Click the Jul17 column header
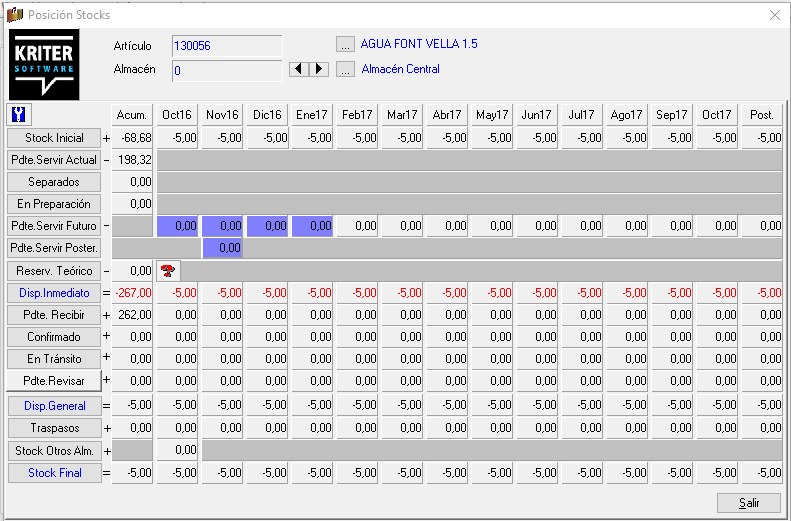This screenshot has height=521, width=791. click(x=582, y=115)
